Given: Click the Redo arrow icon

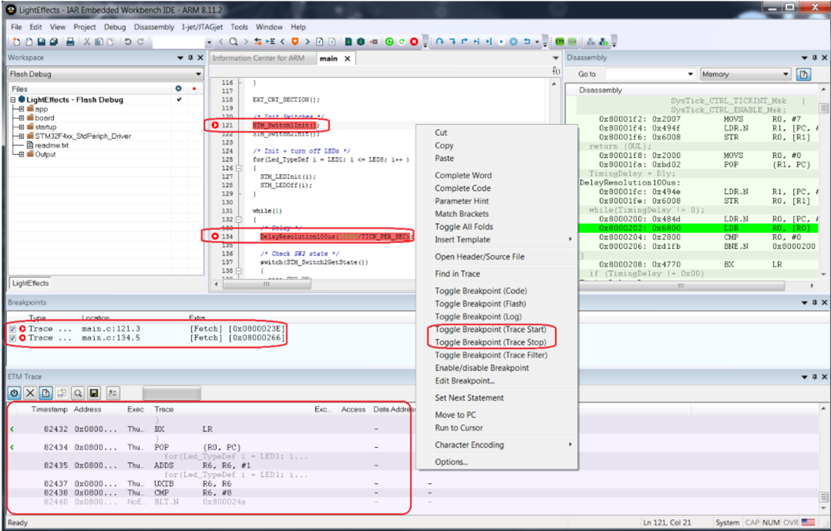Looking at the screenshot, I should click(140, 42).
